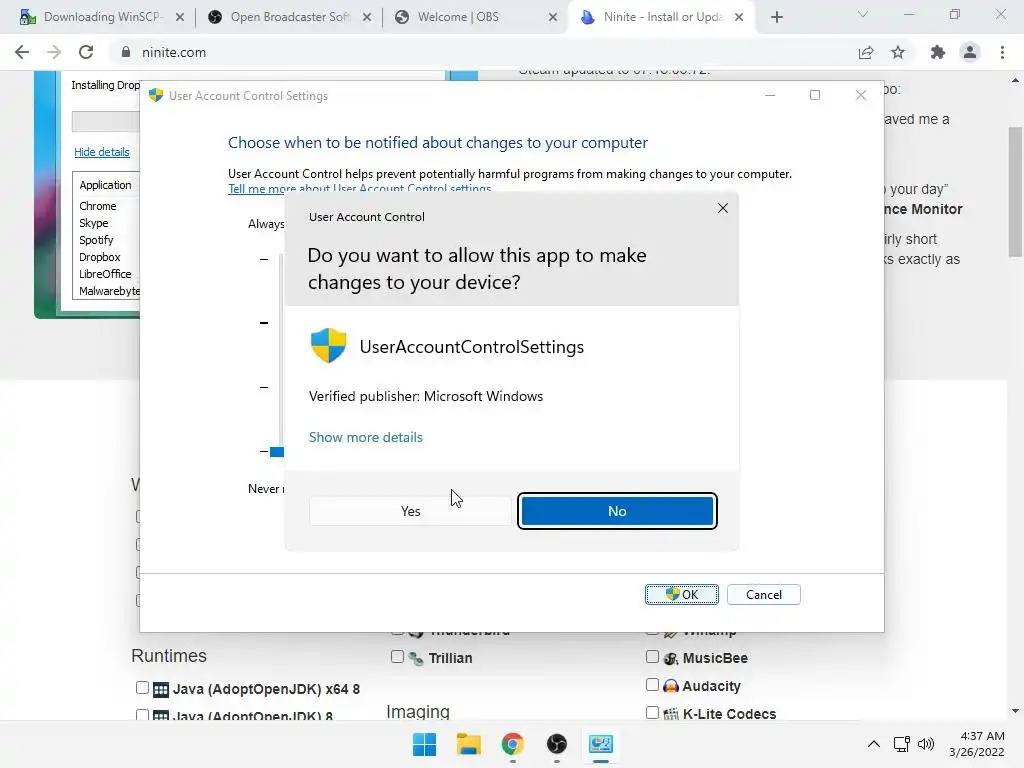Viewport: 1024px width, 768px height.
Task: Click Hide details link in Ninite installer
Action: coord(102,152)
